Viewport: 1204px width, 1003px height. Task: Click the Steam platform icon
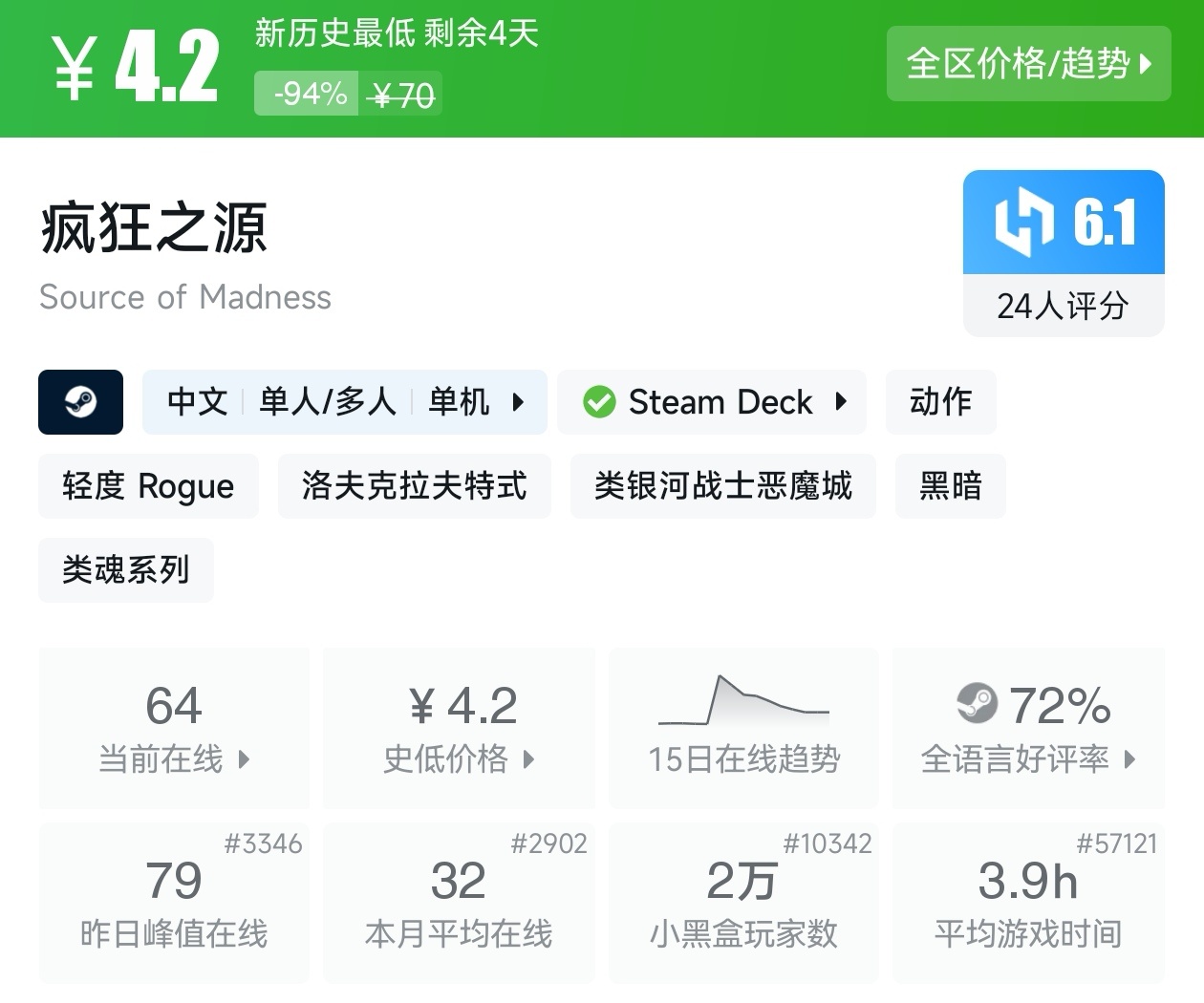point(80,402)
